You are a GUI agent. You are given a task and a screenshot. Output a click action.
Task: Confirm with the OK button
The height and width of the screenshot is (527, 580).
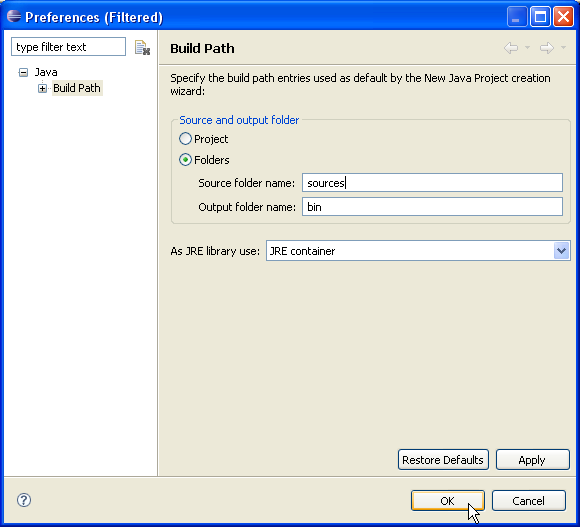[448, 501]
